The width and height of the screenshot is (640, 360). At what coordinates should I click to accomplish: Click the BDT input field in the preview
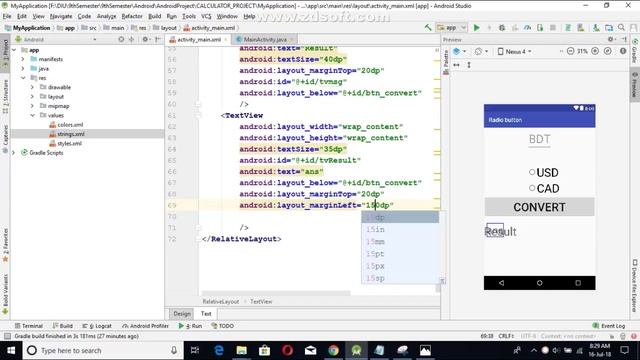539,139
